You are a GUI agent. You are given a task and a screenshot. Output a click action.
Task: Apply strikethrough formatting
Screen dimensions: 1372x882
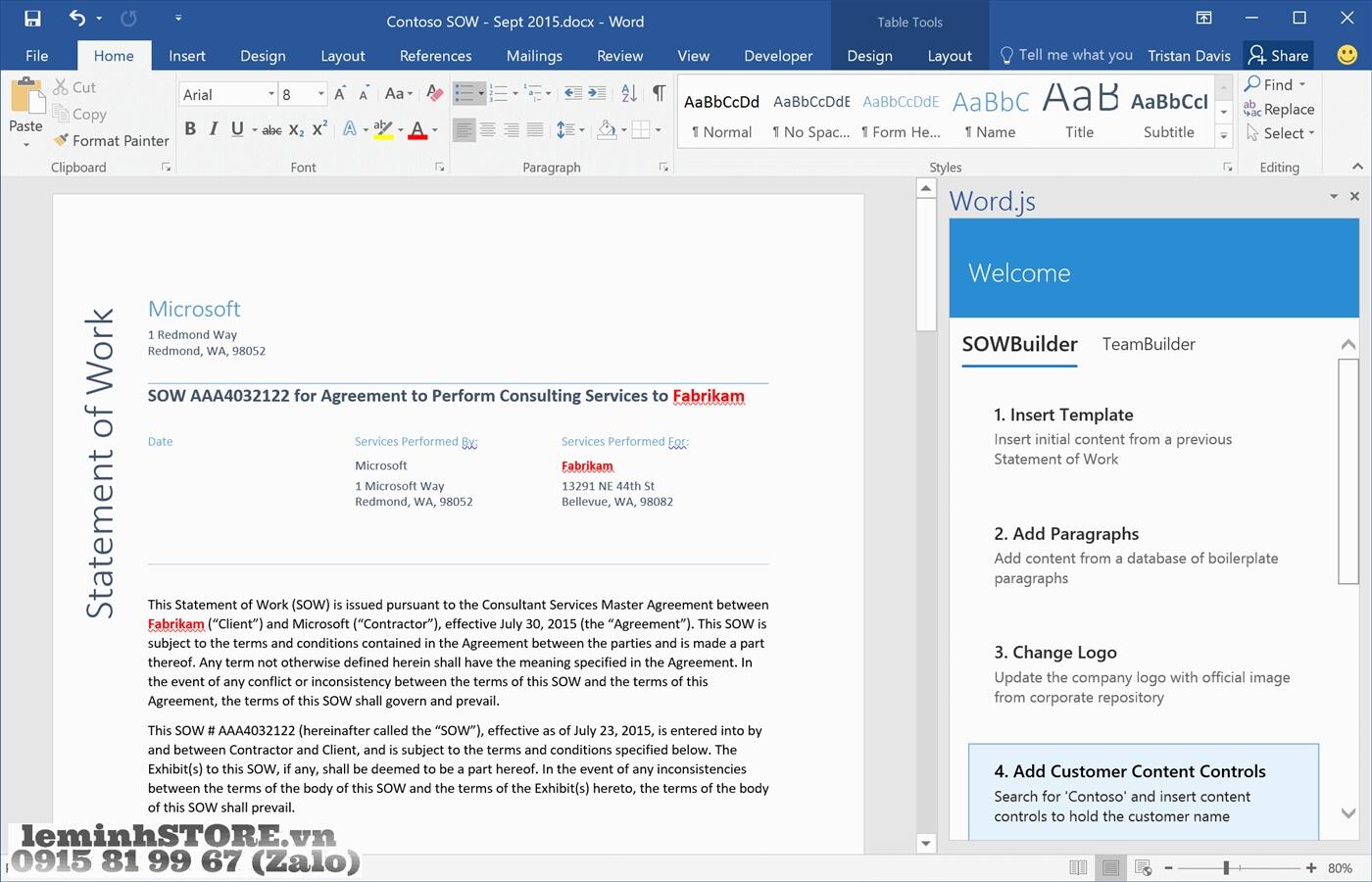pyautogui.click(x=271, y=129)
